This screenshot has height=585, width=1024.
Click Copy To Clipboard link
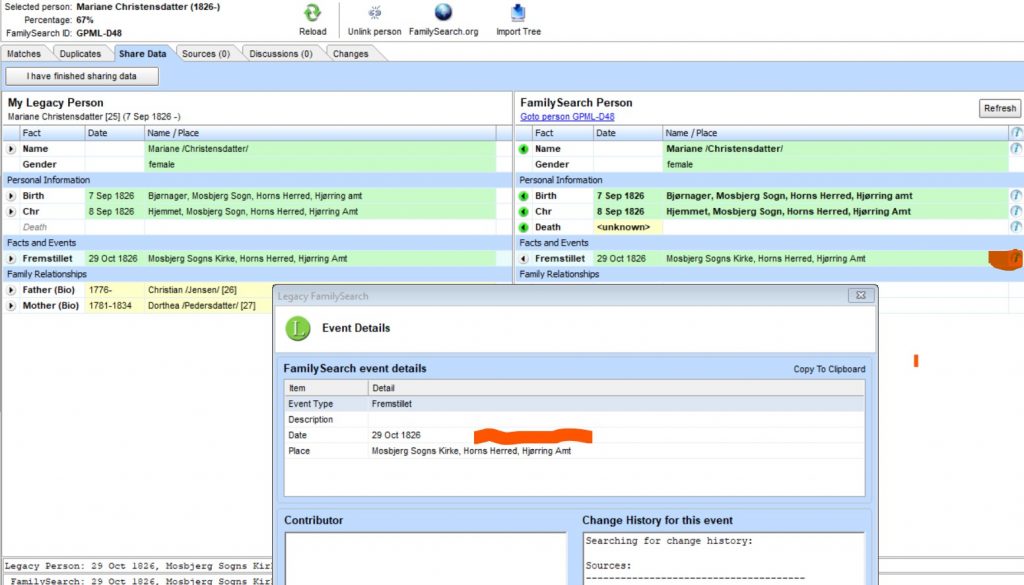829,369
